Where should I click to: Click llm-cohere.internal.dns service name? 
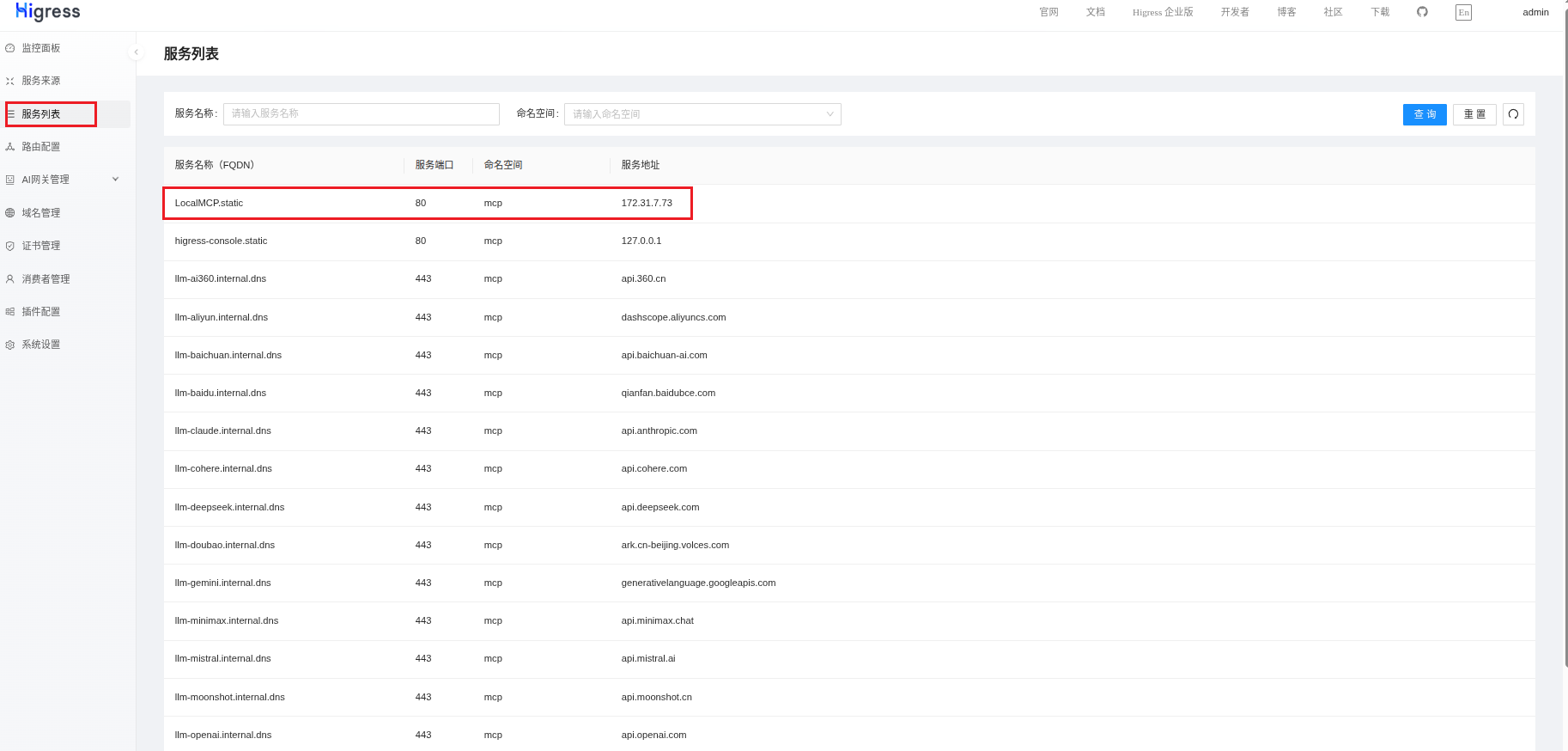coord(223,468)
